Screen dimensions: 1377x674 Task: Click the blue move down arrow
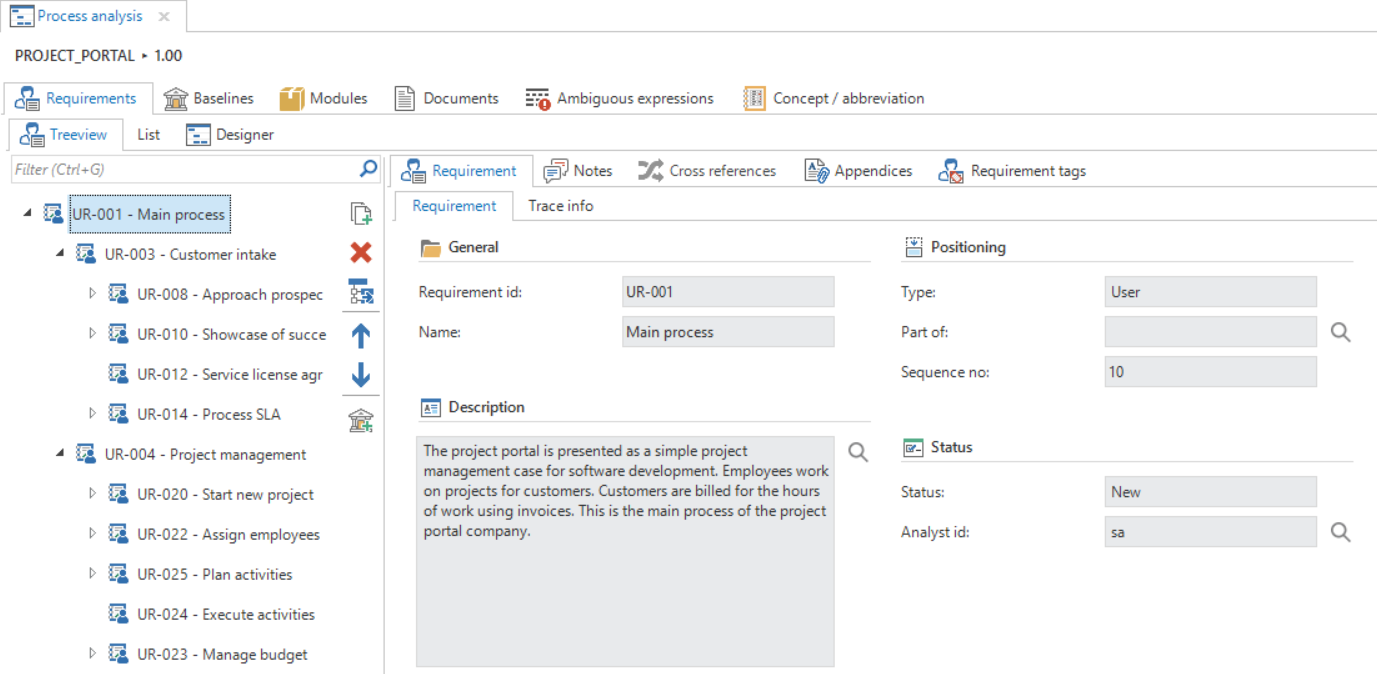361,376
